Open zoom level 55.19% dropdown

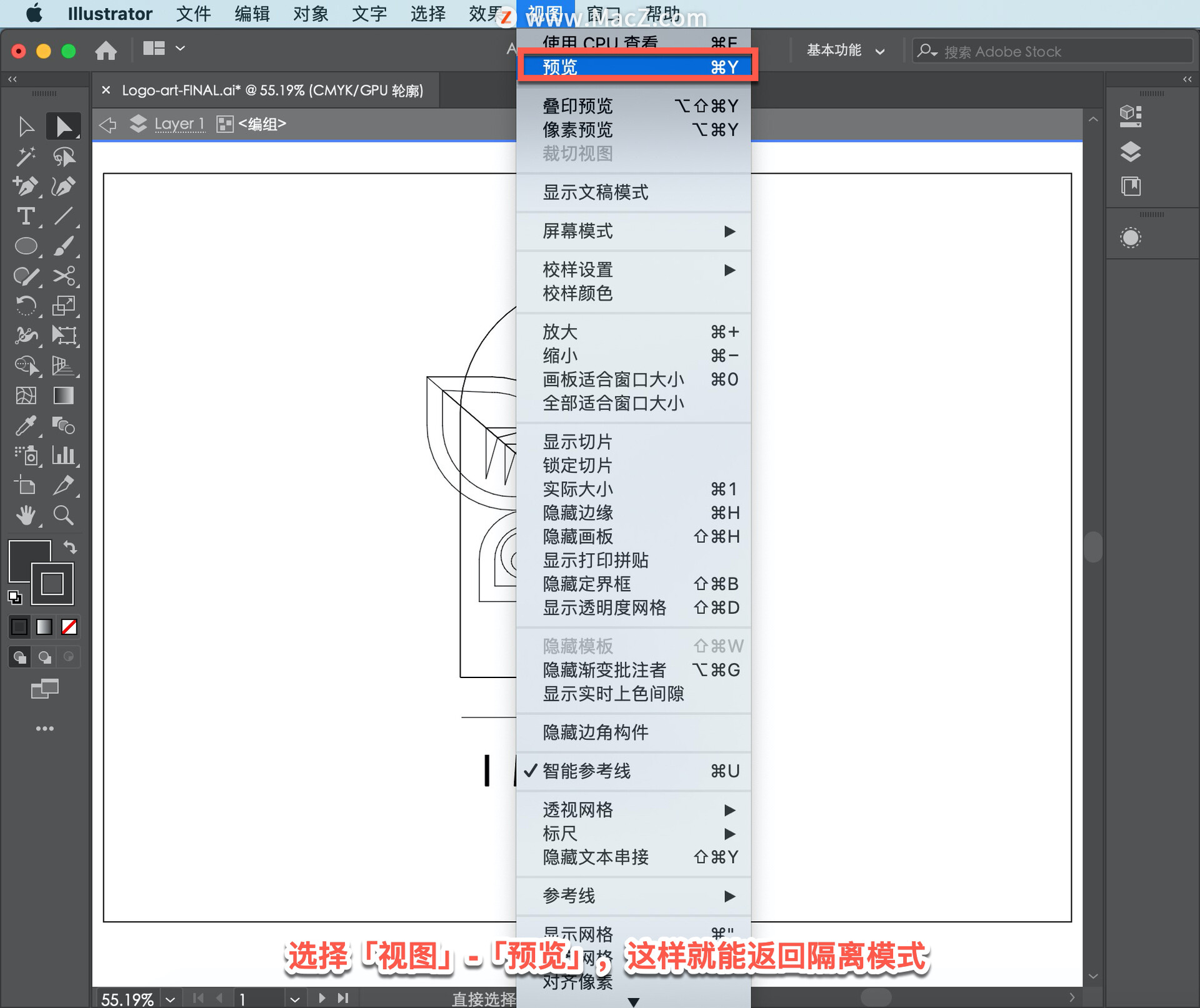[171, 999]
